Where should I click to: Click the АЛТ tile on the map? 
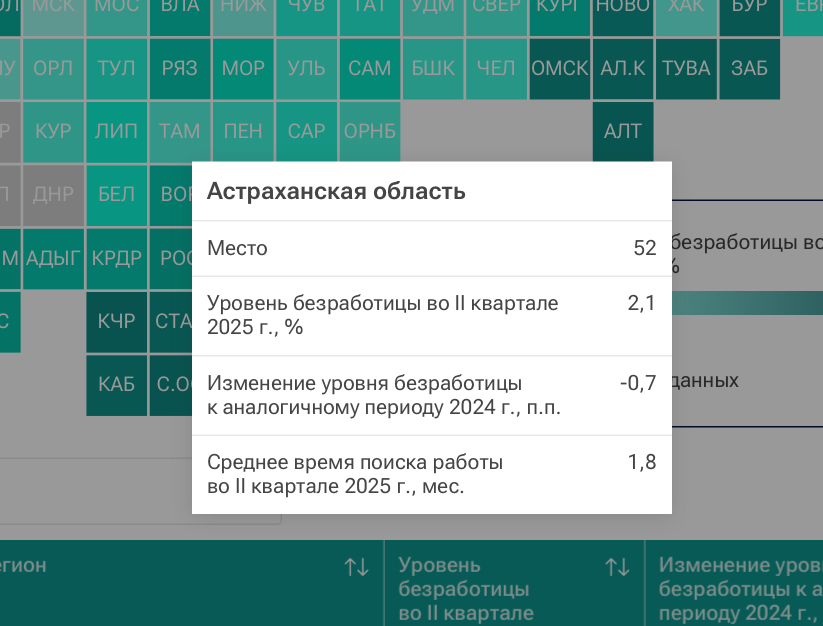pos(623,131)
